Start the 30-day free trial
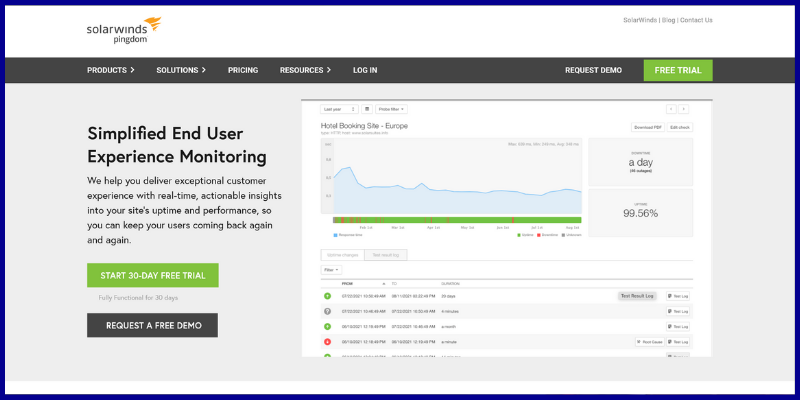The image size is (800, 400). [x=153, y=276]
